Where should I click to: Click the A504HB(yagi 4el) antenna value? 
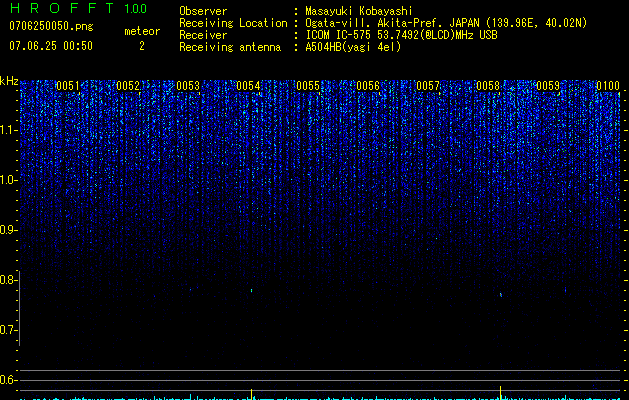point(353,47)
